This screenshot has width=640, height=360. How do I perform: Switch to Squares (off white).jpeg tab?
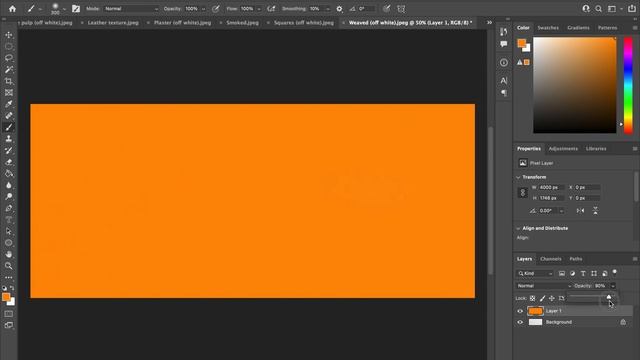(304, 23)
